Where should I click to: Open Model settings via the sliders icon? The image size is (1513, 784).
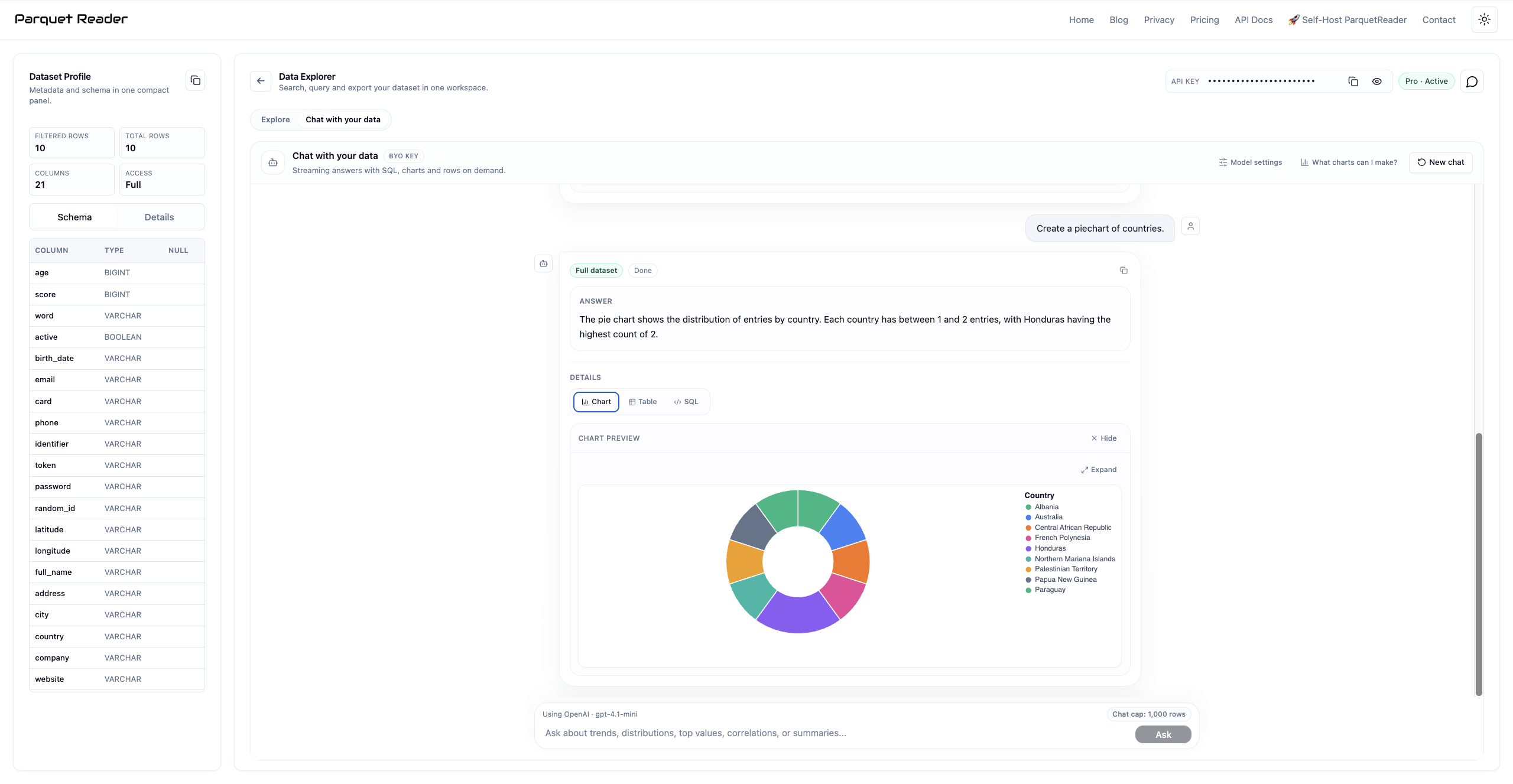click(1251, 162)
